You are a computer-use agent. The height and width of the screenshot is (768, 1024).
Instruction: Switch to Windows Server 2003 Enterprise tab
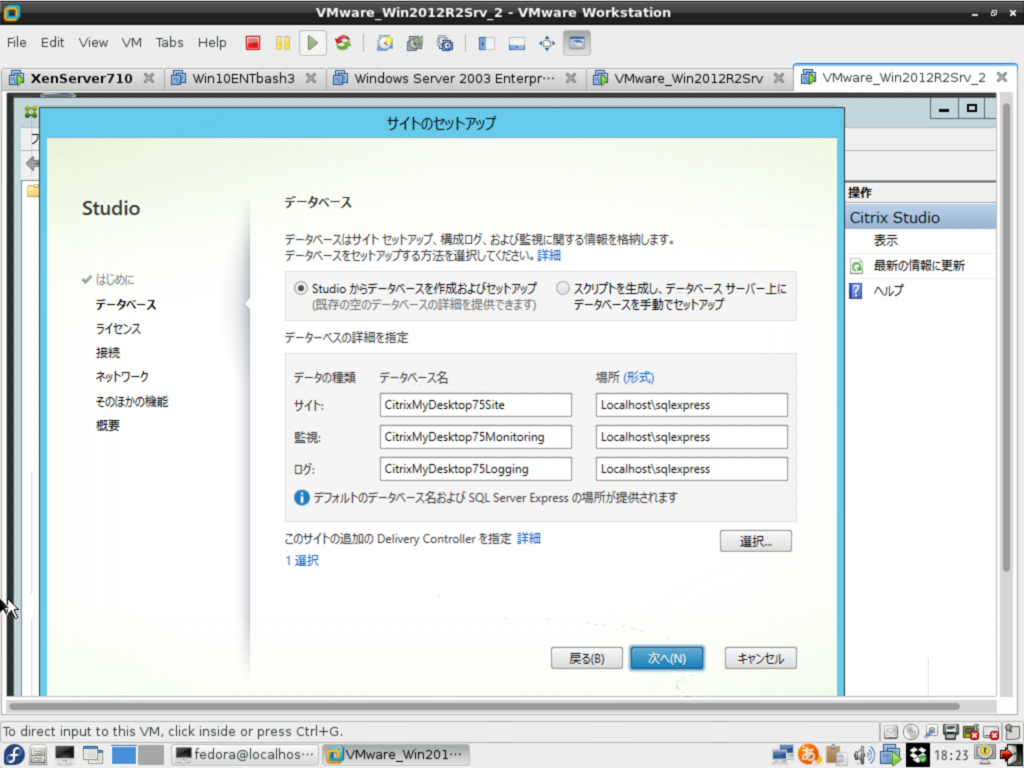pos(454,78)
